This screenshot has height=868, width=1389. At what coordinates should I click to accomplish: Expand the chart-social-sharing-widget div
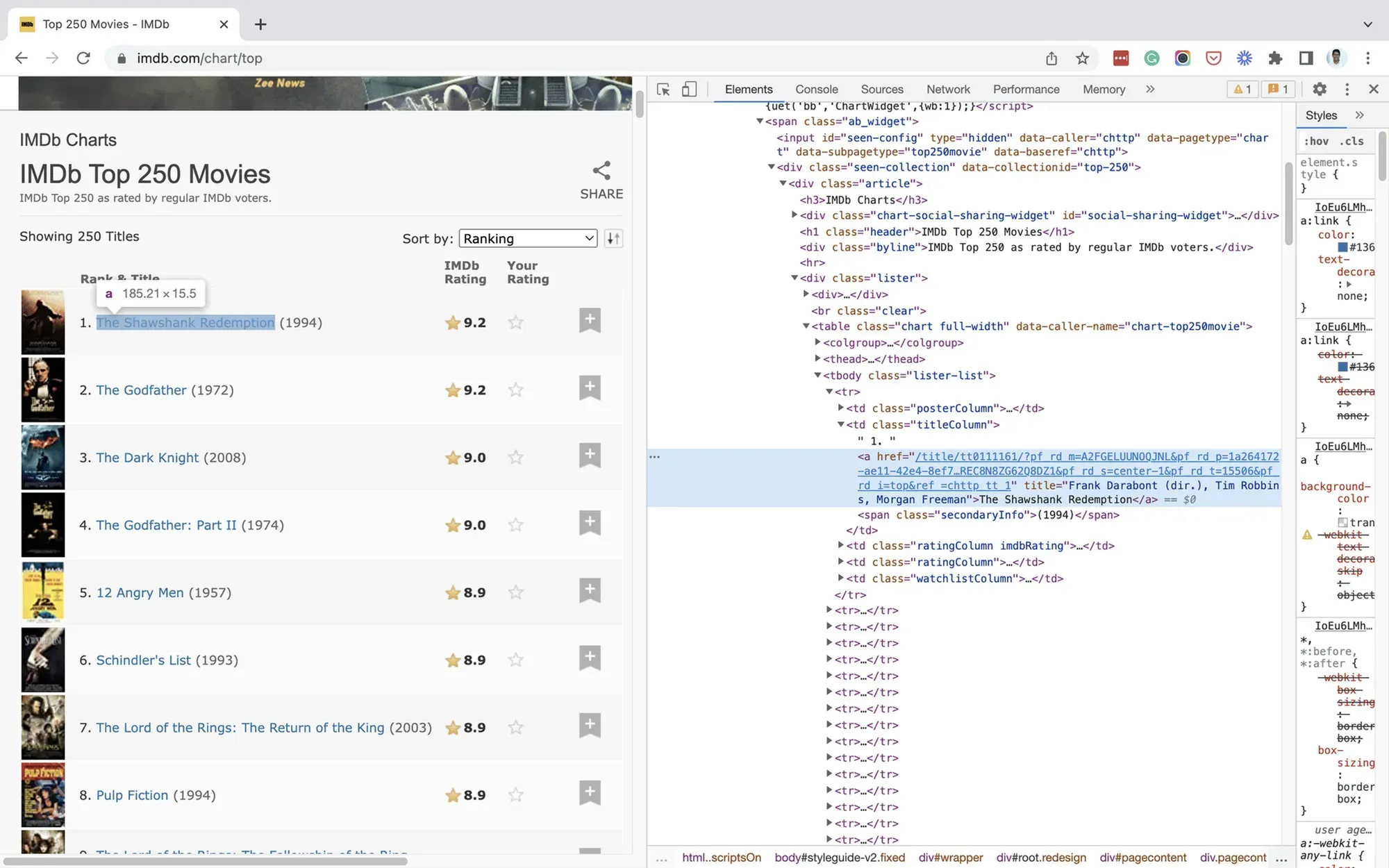click(795, 215)
